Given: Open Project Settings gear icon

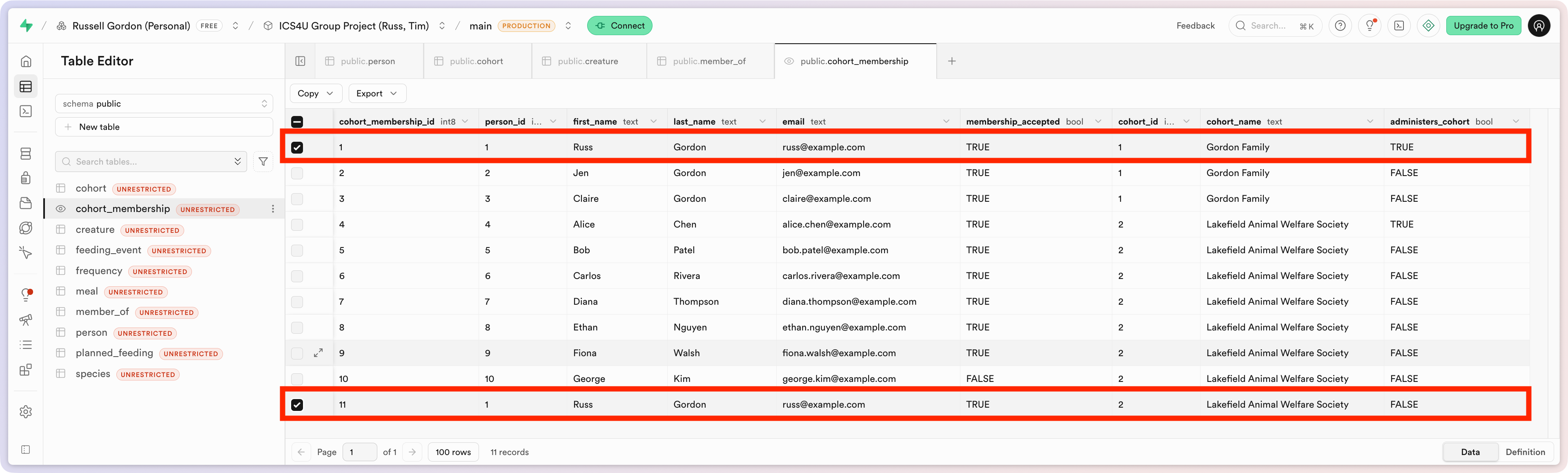Looking at the screenshot, I should [x=26, y=412].
